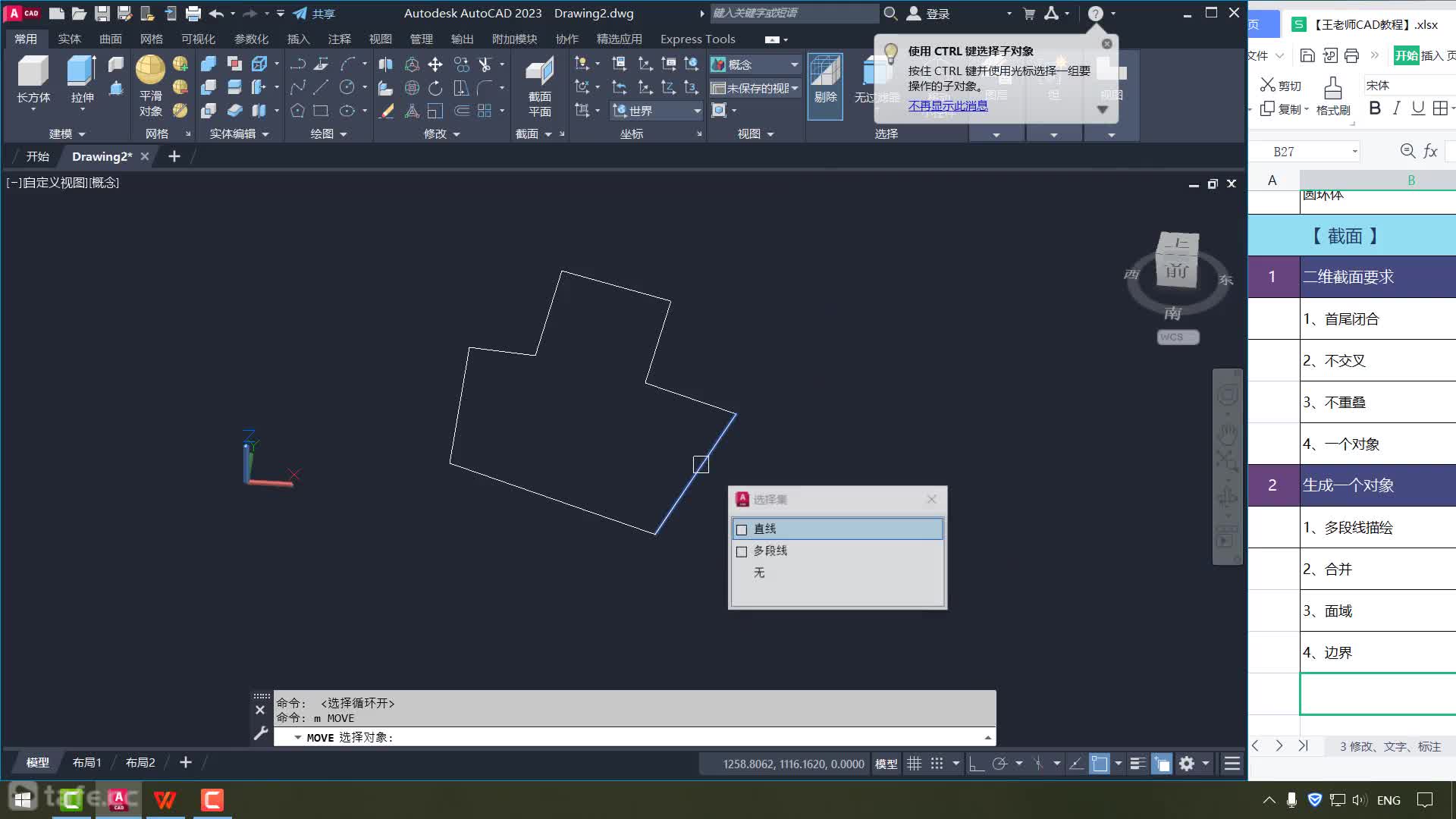Check the 多段线 checkbox in selection set

[742, 551]
